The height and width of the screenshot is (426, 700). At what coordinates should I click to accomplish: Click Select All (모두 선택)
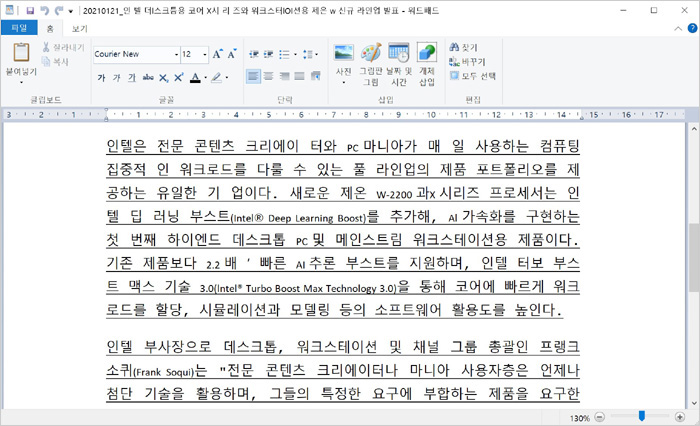click(x=473, y=76)
